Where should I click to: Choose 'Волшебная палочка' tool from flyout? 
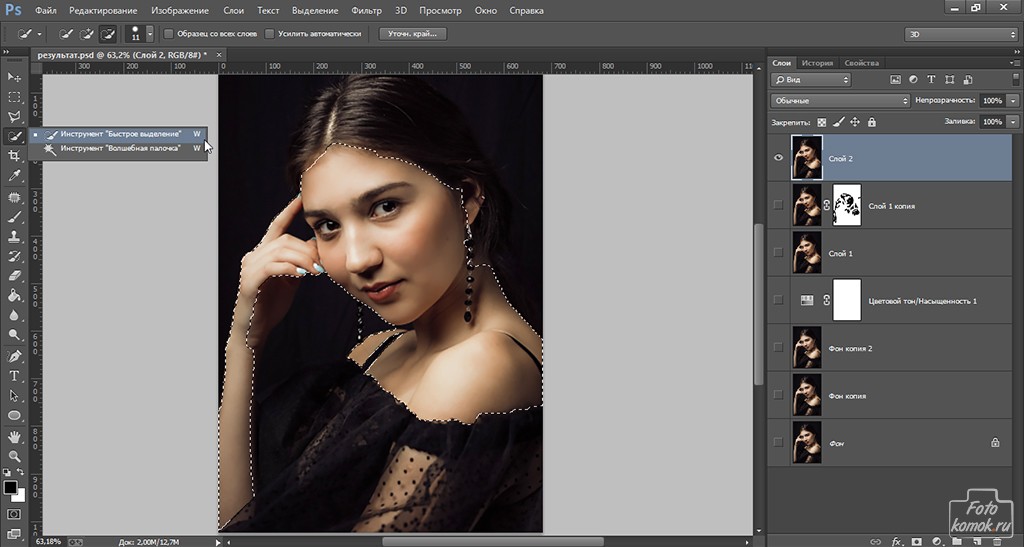pyautogui.click(x=119, y=148)
